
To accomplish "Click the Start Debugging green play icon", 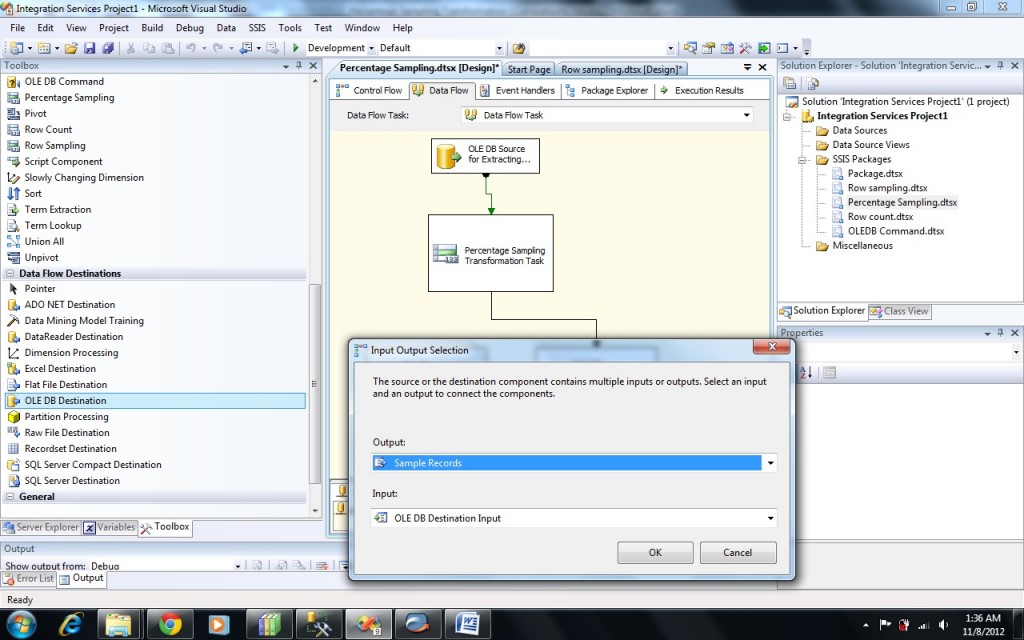I will point(296,48).
